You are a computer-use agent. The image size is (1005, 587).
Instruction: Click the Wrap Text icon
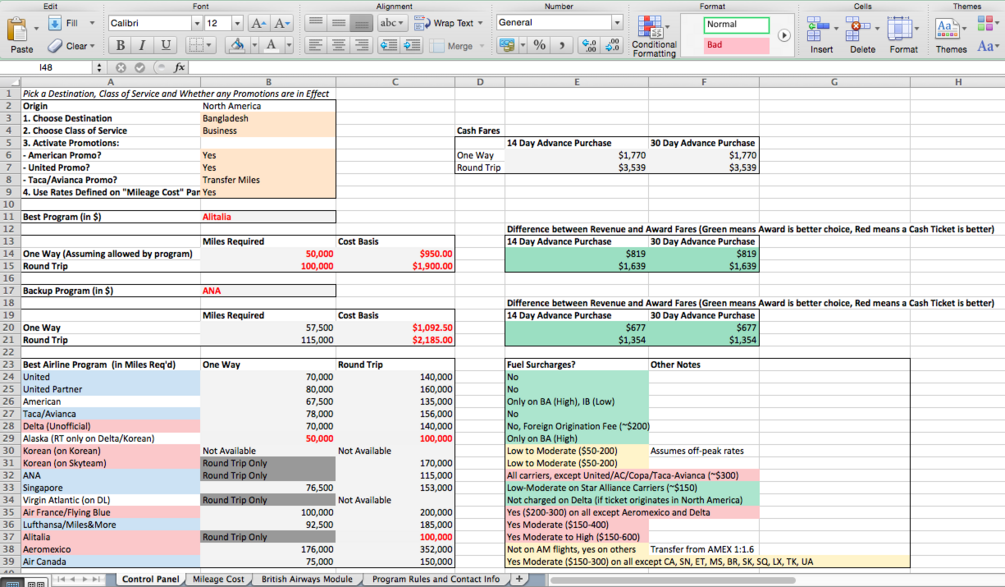tap(422, 23)
